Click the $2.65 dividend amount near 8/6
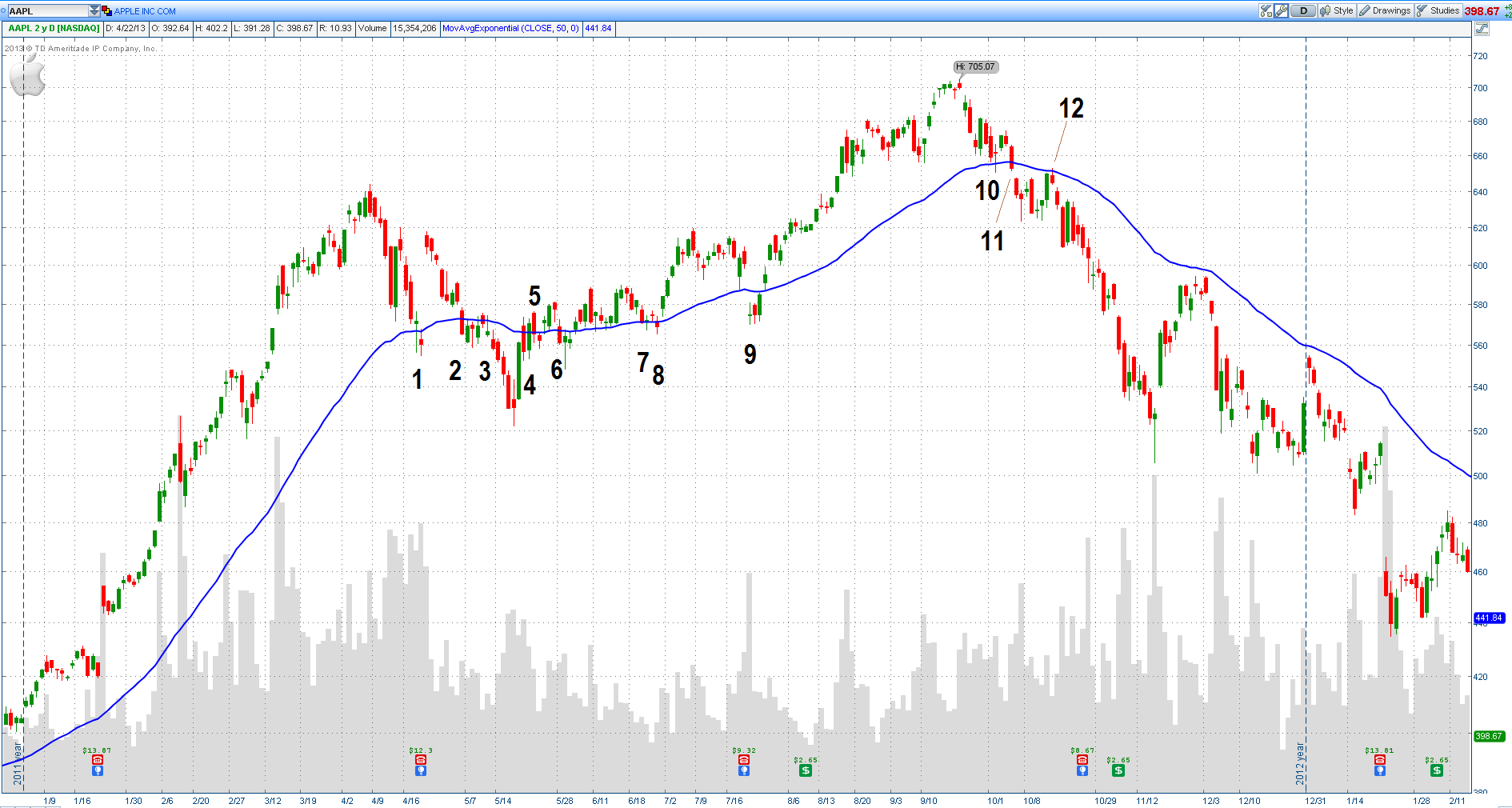 tap(806, 760)
